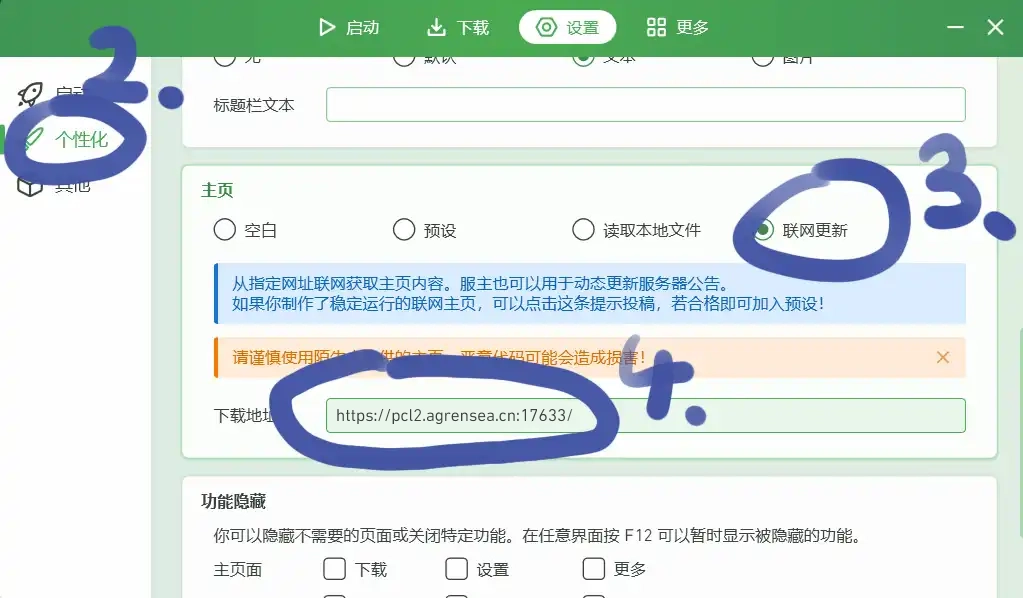The height and width of the screenshot is (598, 1023).
Task: Click the download arrow icon in top bar
Action: coord(436,27)
